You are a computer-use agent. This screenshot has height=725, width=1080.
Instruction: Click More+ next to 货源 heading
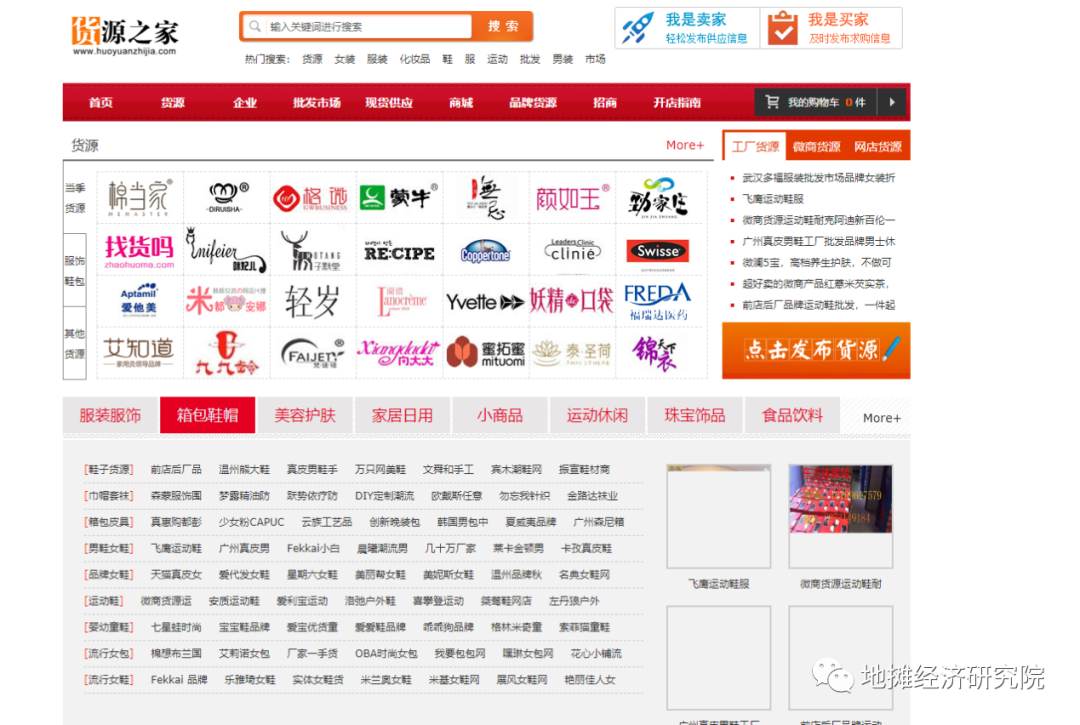click(x=685, y=145)
